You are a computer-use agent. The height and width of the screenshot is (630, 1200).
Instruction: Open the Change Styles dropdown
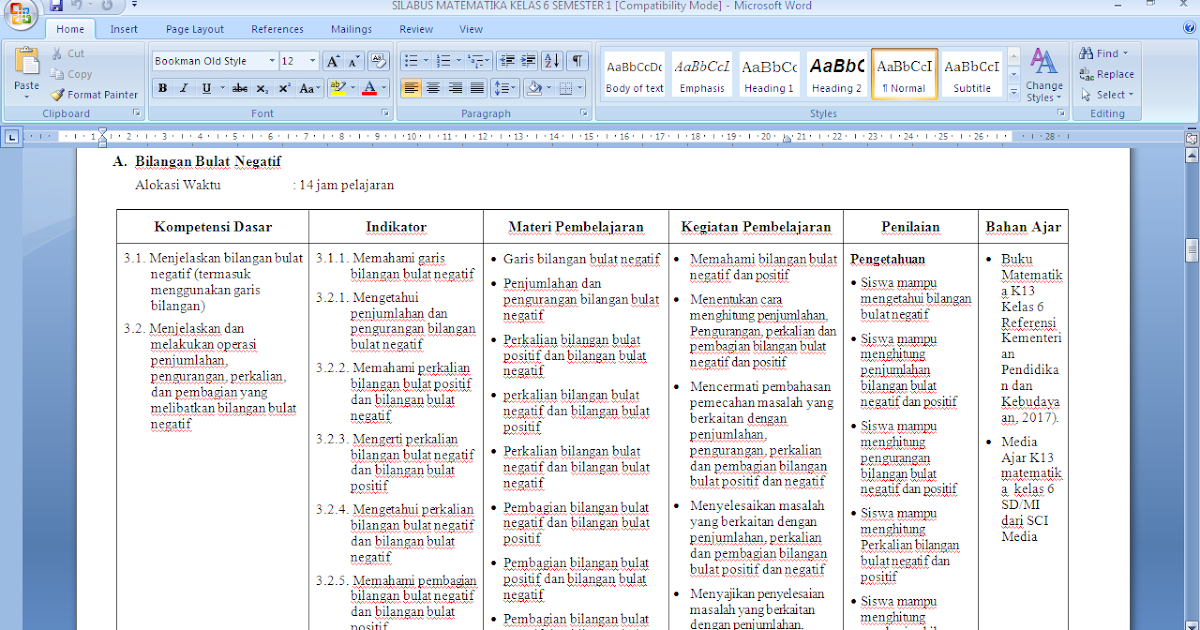[x=1044, y=73]
